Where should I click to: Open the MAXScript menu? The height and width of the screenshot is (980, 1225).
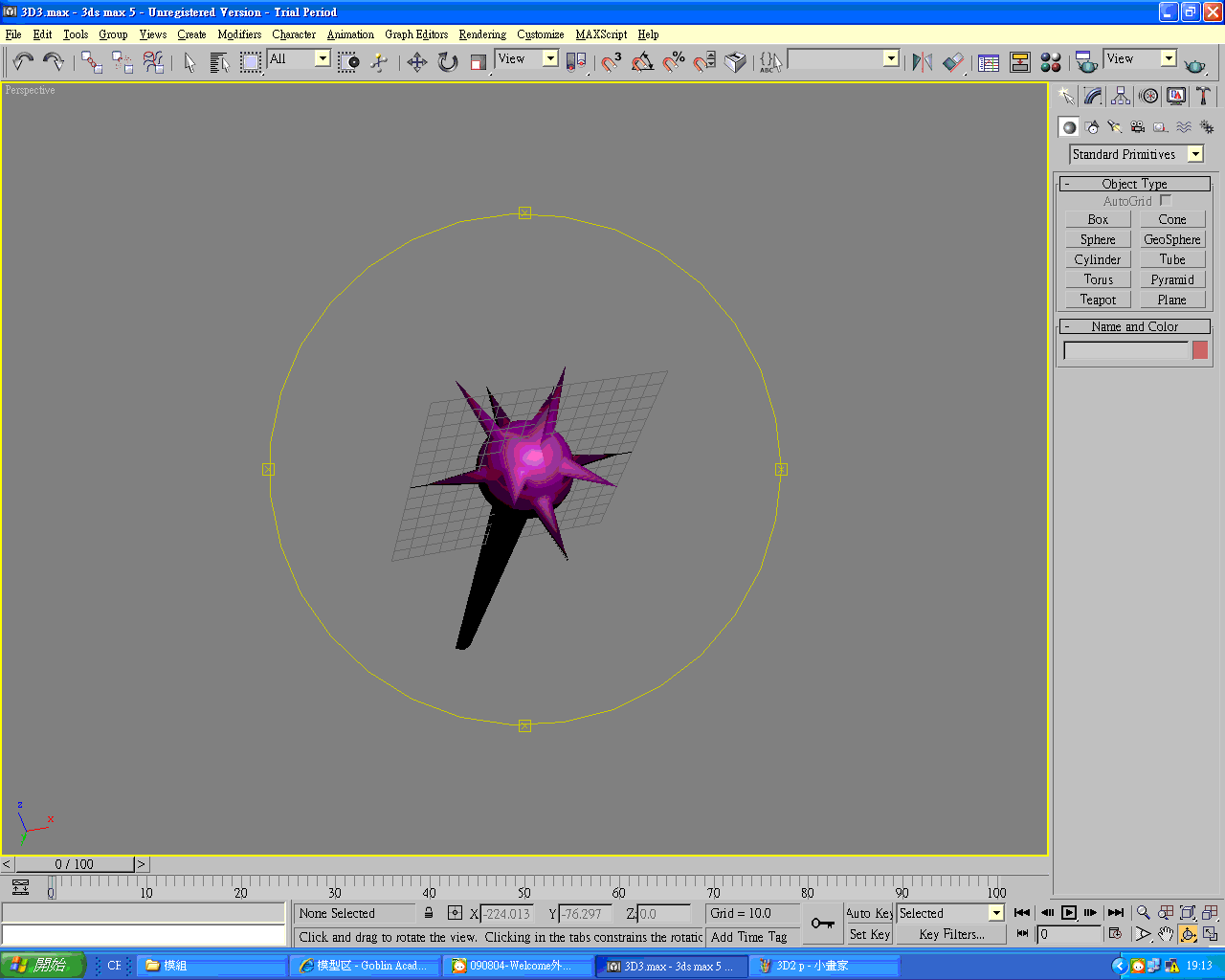(x=601, y=34)
